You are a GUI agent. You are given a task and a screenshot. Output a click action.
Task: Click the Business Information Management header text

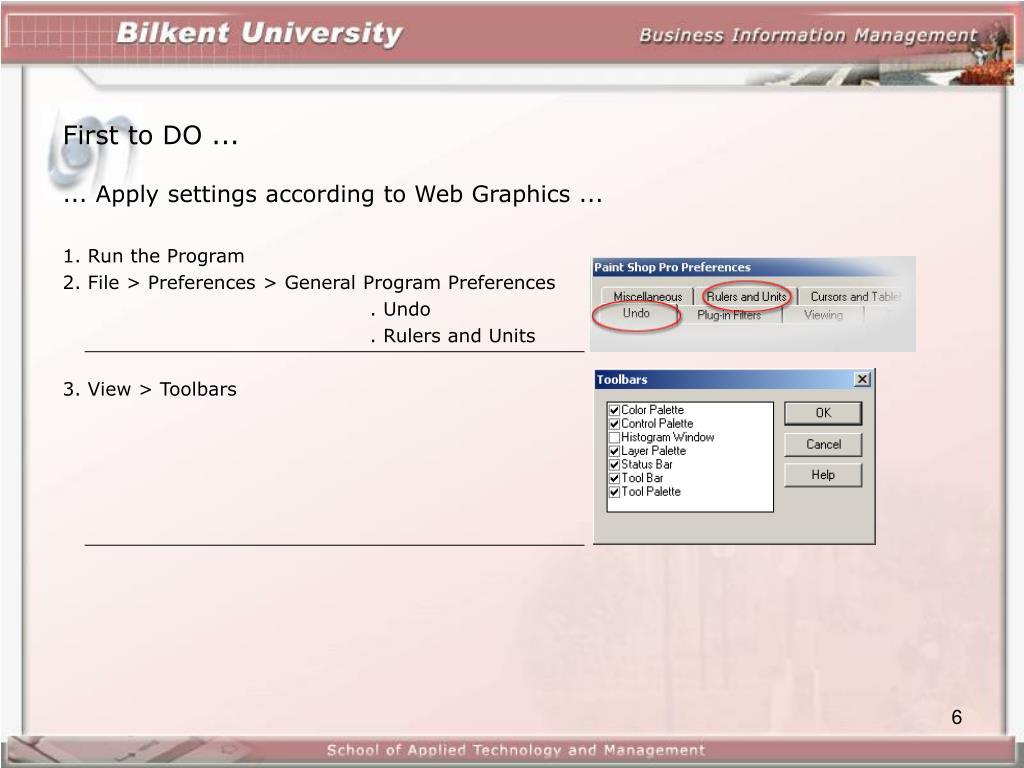pyautogui.click(x=808, y=35)
